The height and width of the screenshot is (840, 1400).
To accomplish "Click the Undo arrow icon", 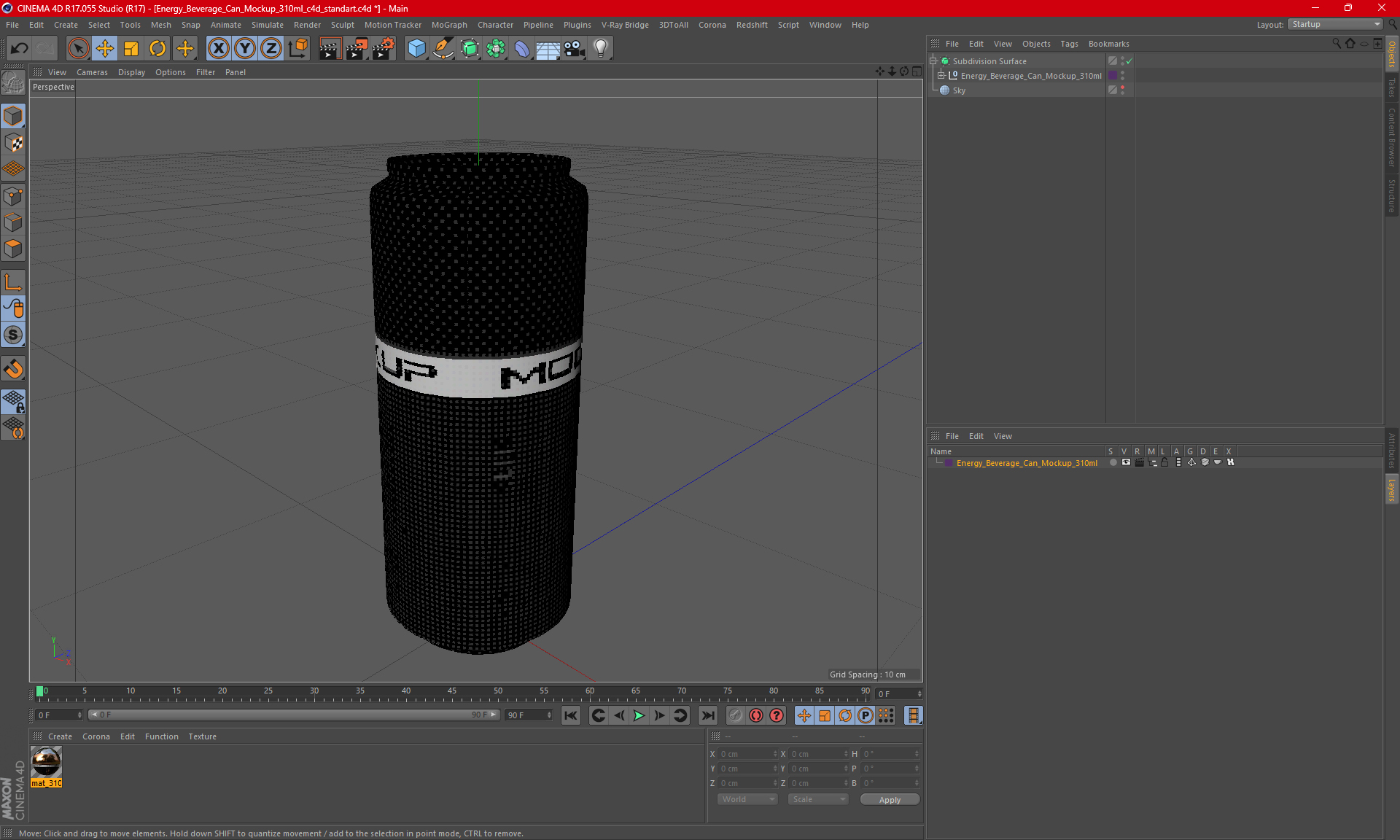I will click(20, 49).
